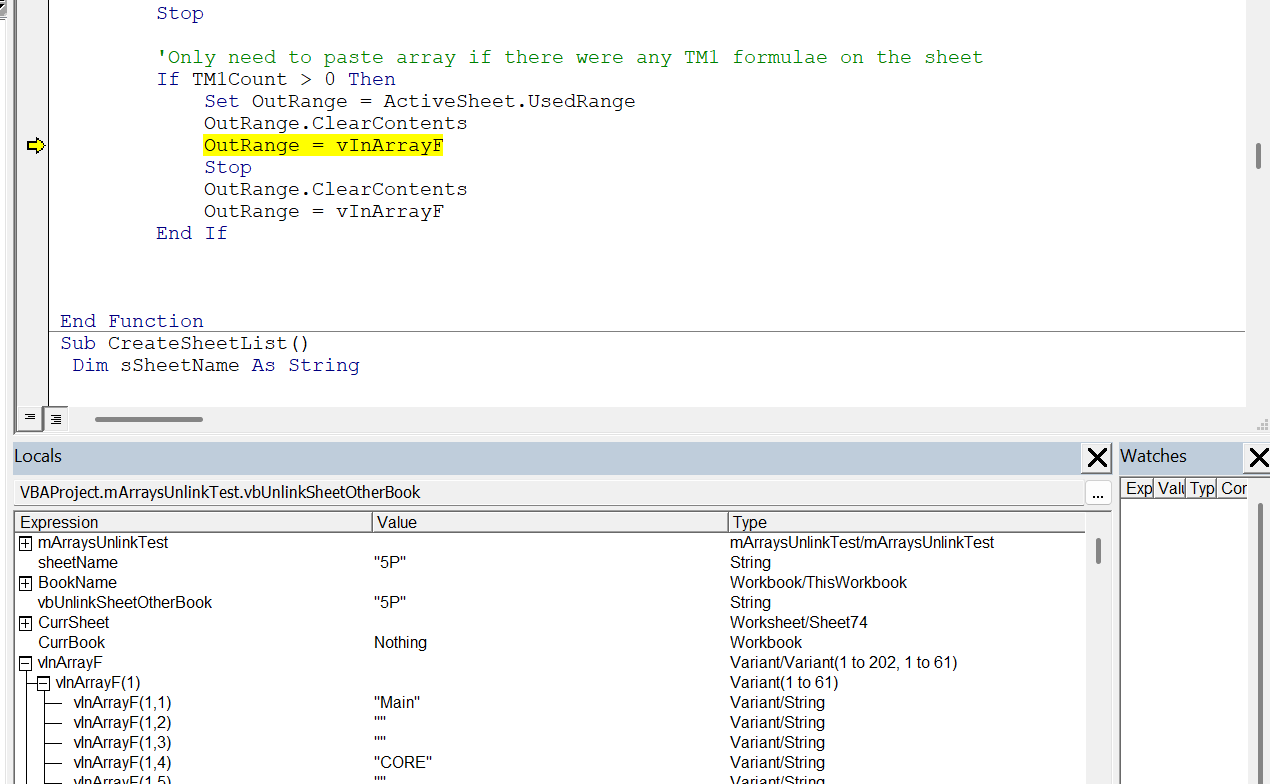This screenshot has height=784, width=1270.
Task: Click the "CORE" value cell
Action: (x=403, y=763)
